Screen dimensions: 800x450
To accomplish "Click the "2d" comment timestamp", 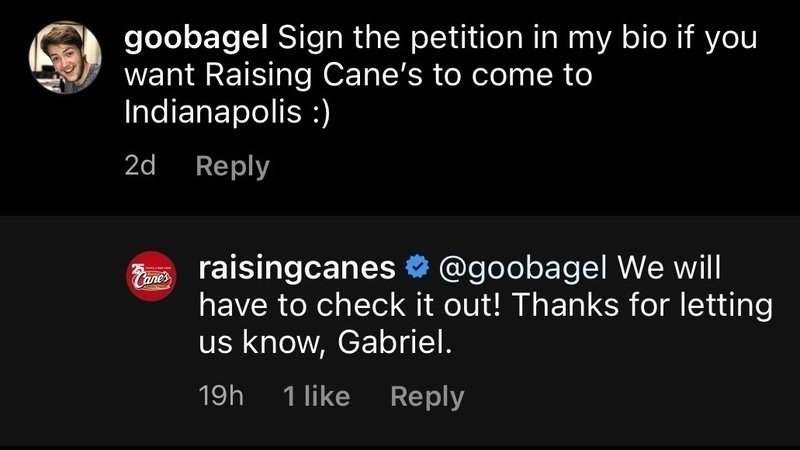I will pos(140,166).
